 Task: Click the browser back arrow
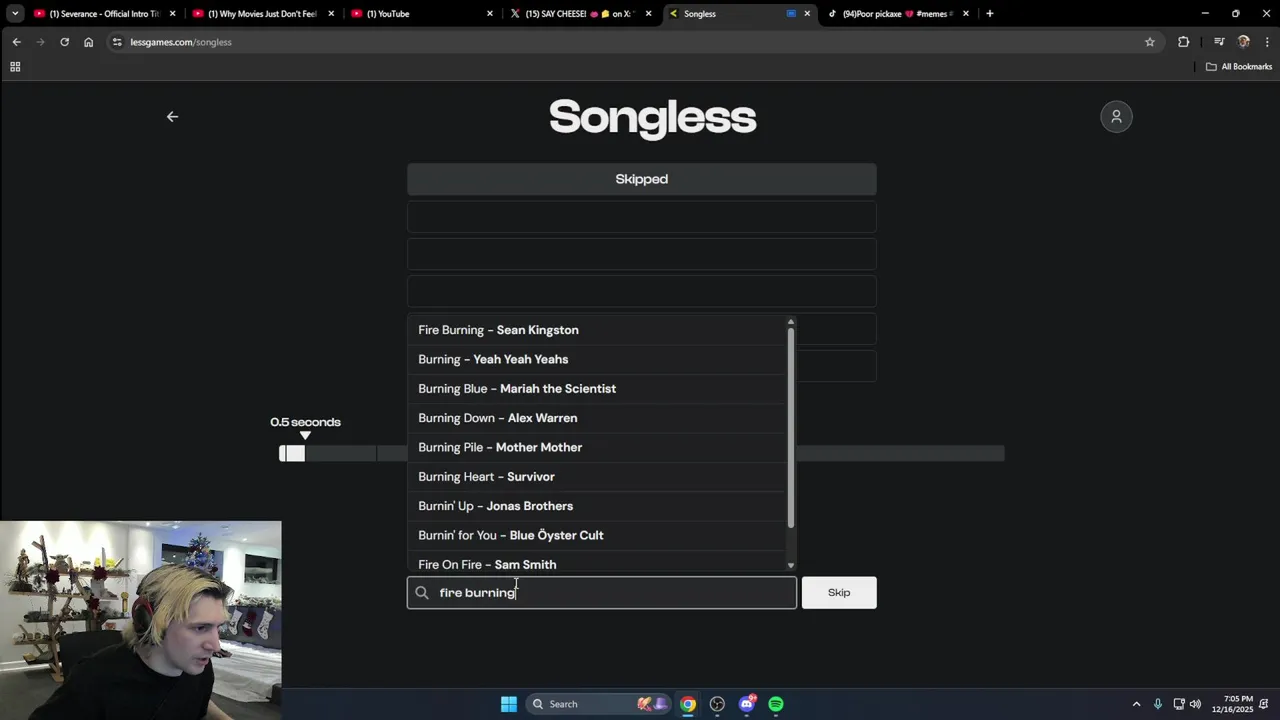point(16,42)
